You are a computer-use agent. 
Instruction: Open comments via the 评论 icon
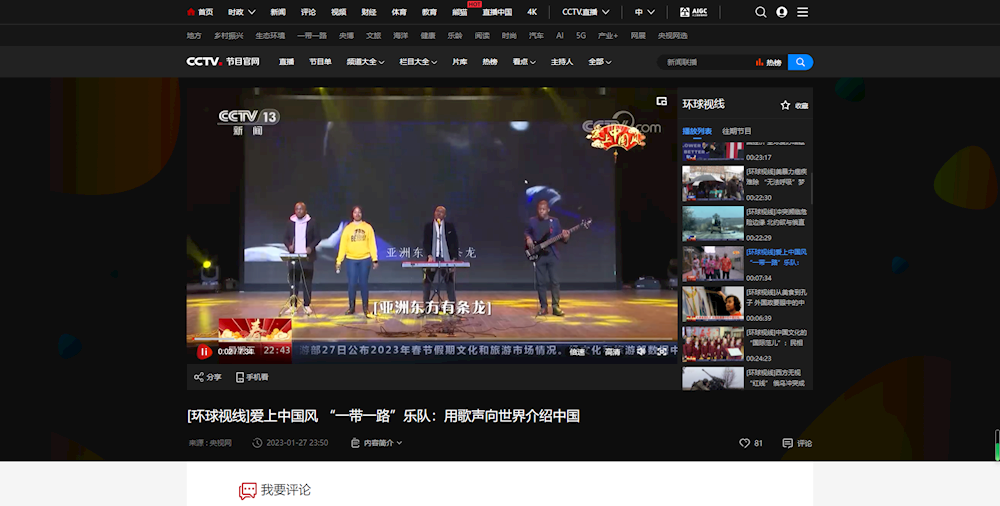pyautogui.click(x=788, y=443)
